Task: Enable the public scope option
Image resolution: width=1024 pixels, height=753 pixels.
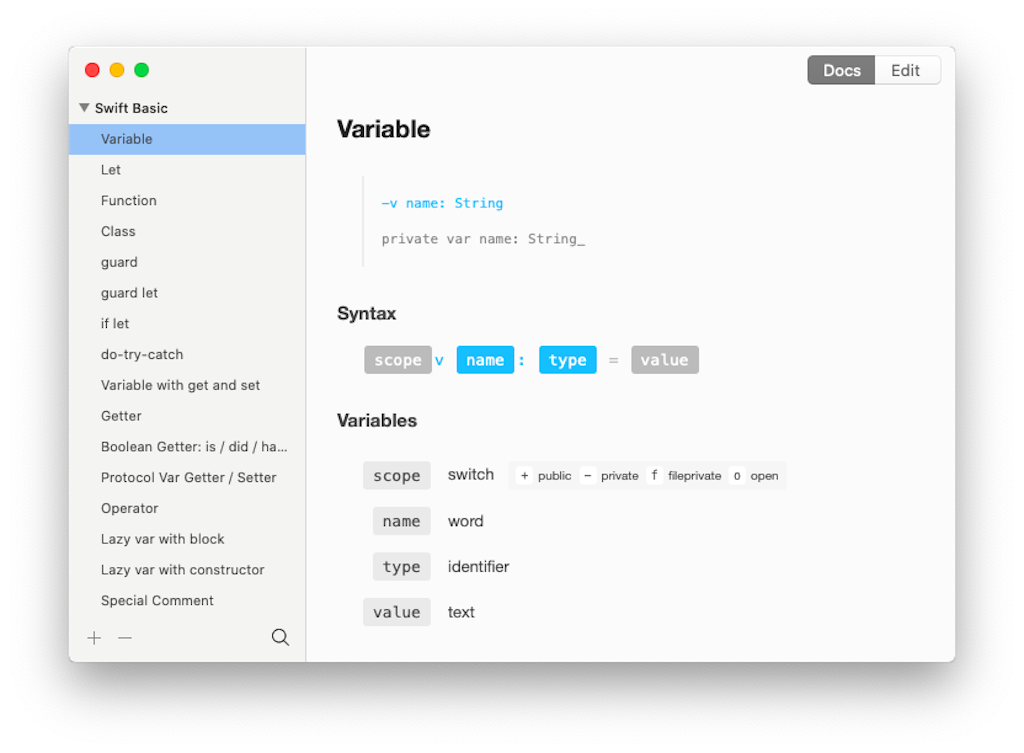Action: 543,475
